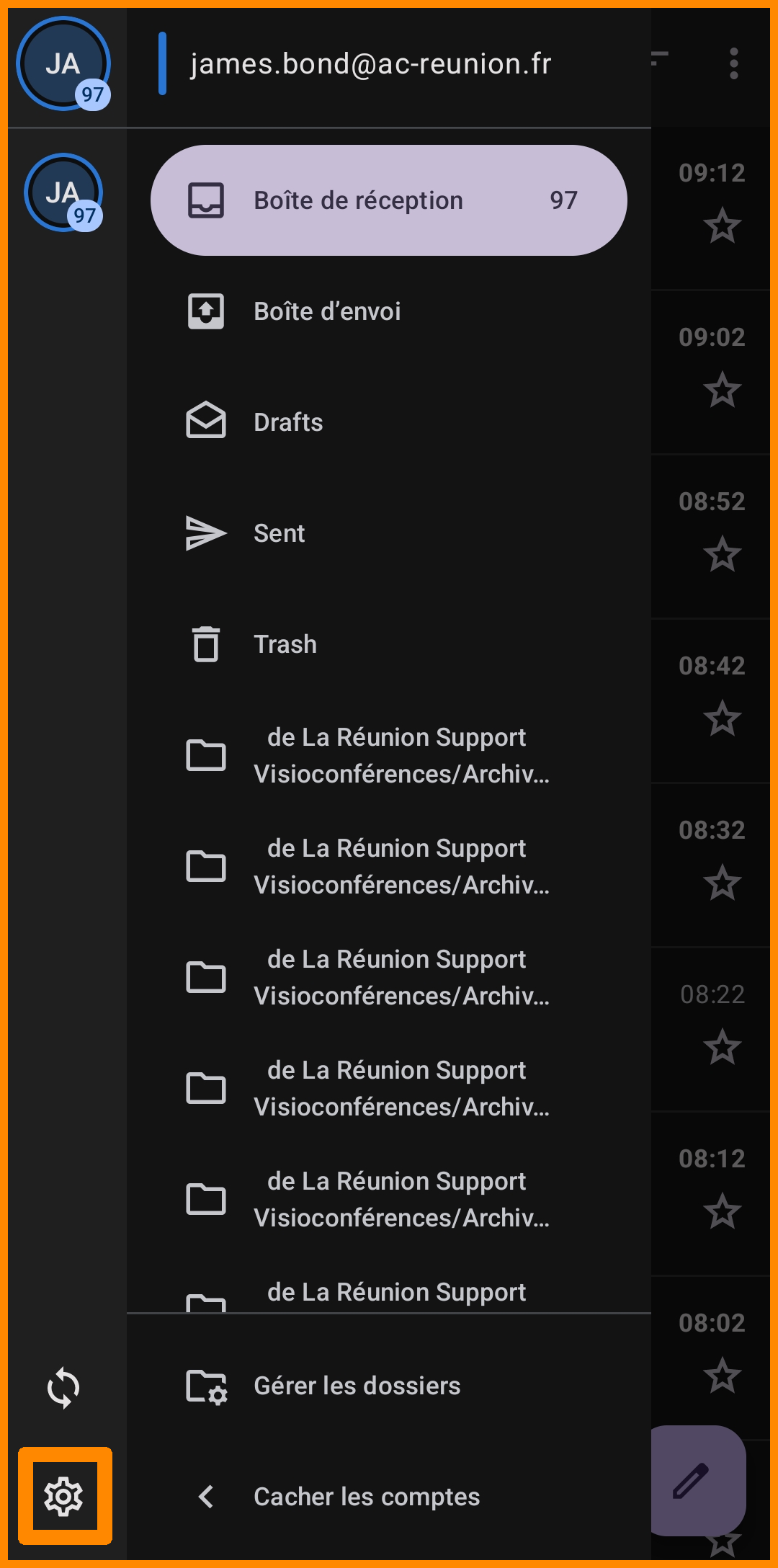778x1568 pixels.
Task: Select the top JA account avatar
Action: (x=63, y=63)
